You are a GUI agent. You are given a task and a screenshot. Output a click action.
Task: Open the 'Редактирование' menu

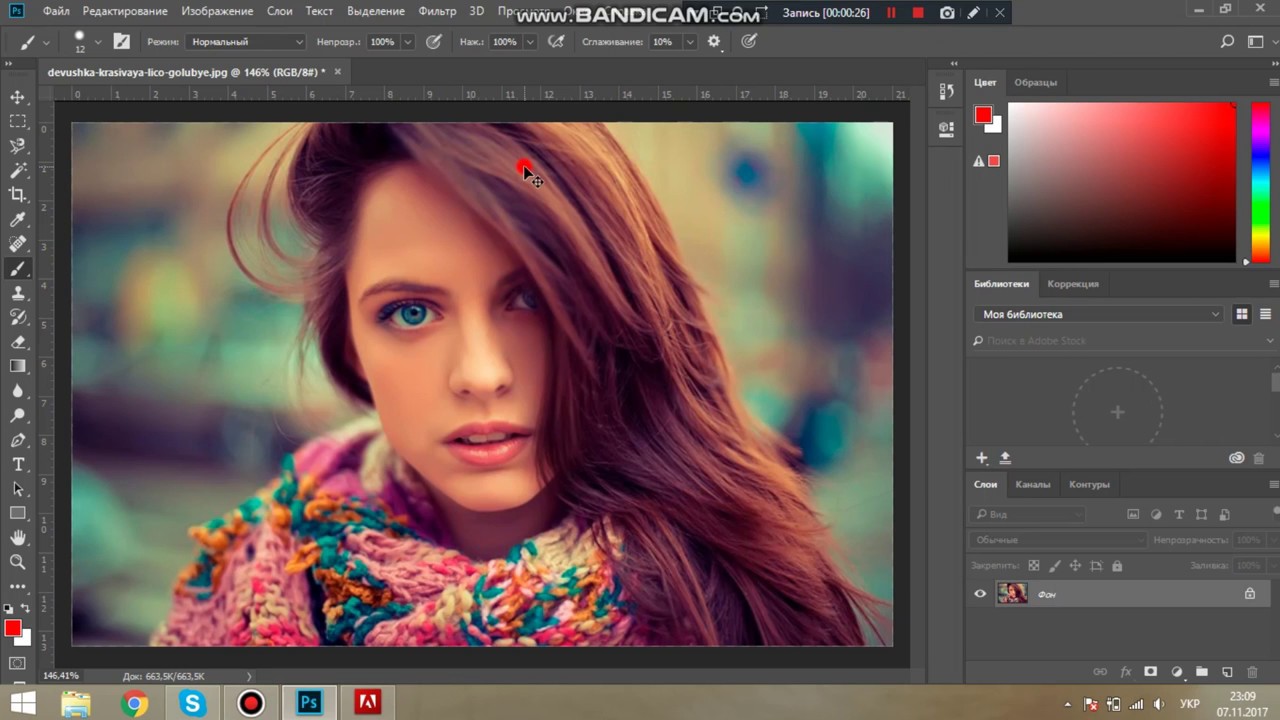[x=125, y=12]
